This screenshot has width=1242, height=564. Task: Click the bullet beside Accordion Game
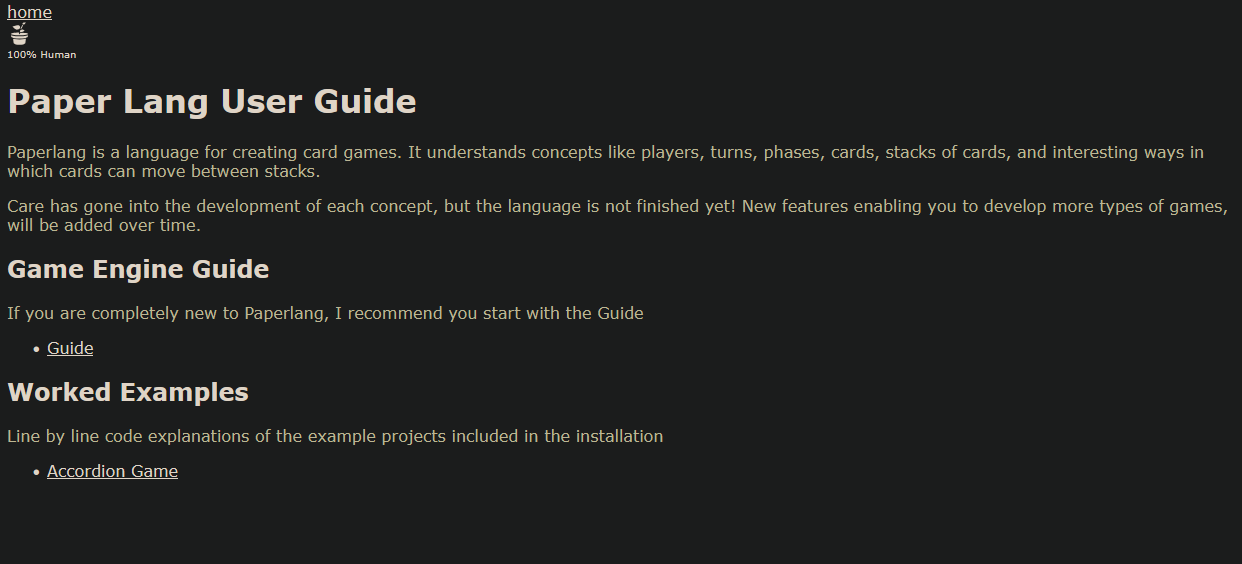point(36,472)
